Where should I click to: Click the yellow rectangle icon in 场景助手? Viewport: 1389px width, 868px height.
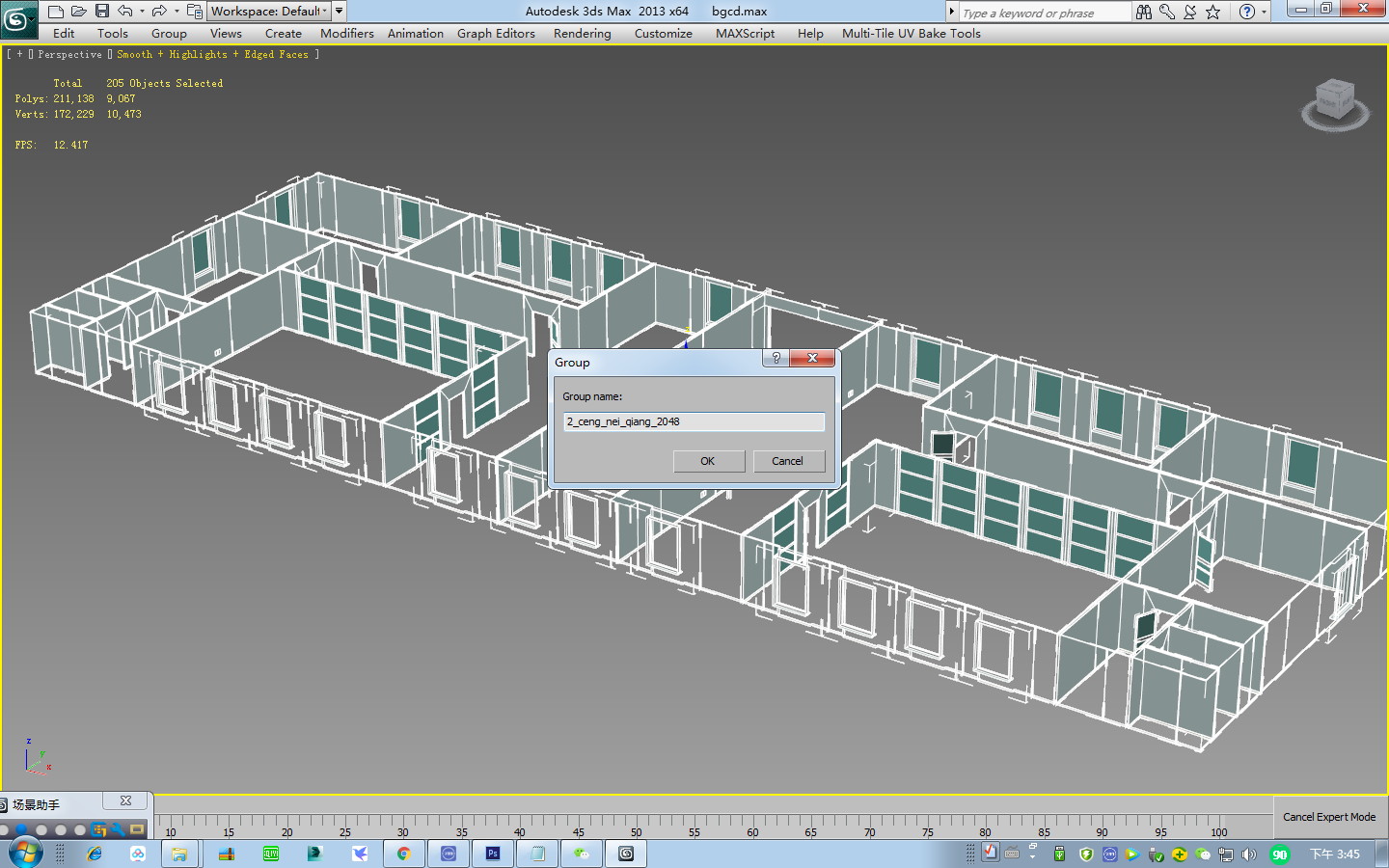137,829
